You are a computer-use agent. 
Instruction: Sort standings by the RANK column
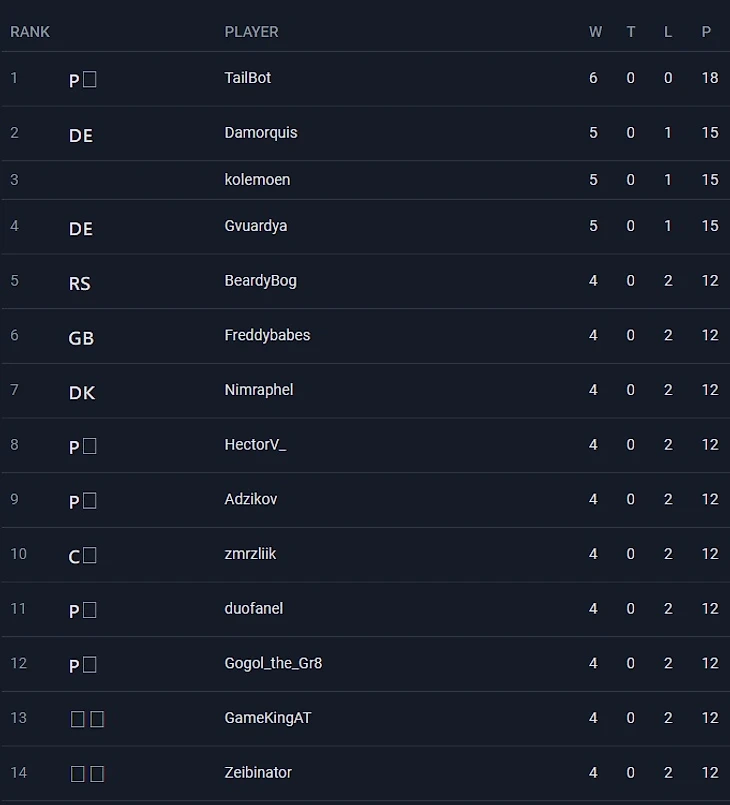point(30,32)
